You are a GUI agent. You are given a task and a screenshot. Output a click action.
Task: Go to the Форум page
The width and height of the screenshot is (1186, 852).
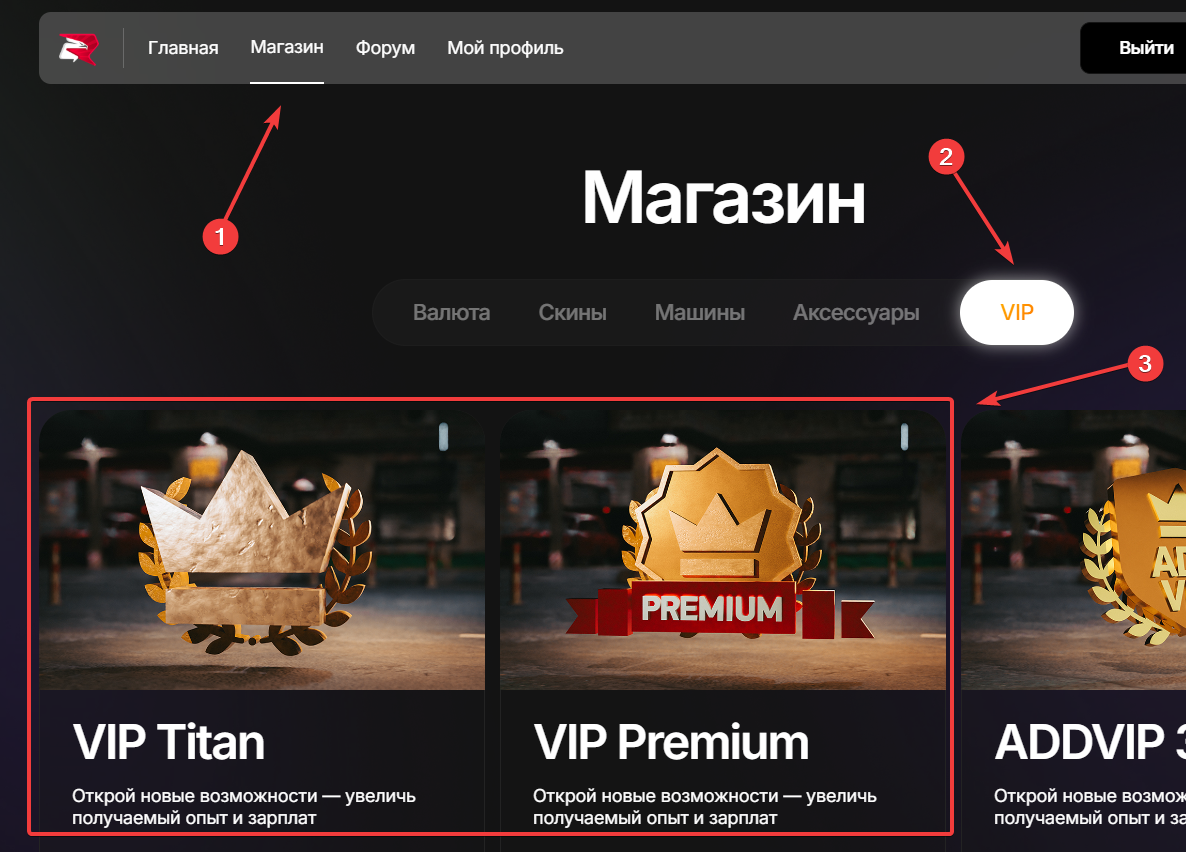(x=385, y=48)
